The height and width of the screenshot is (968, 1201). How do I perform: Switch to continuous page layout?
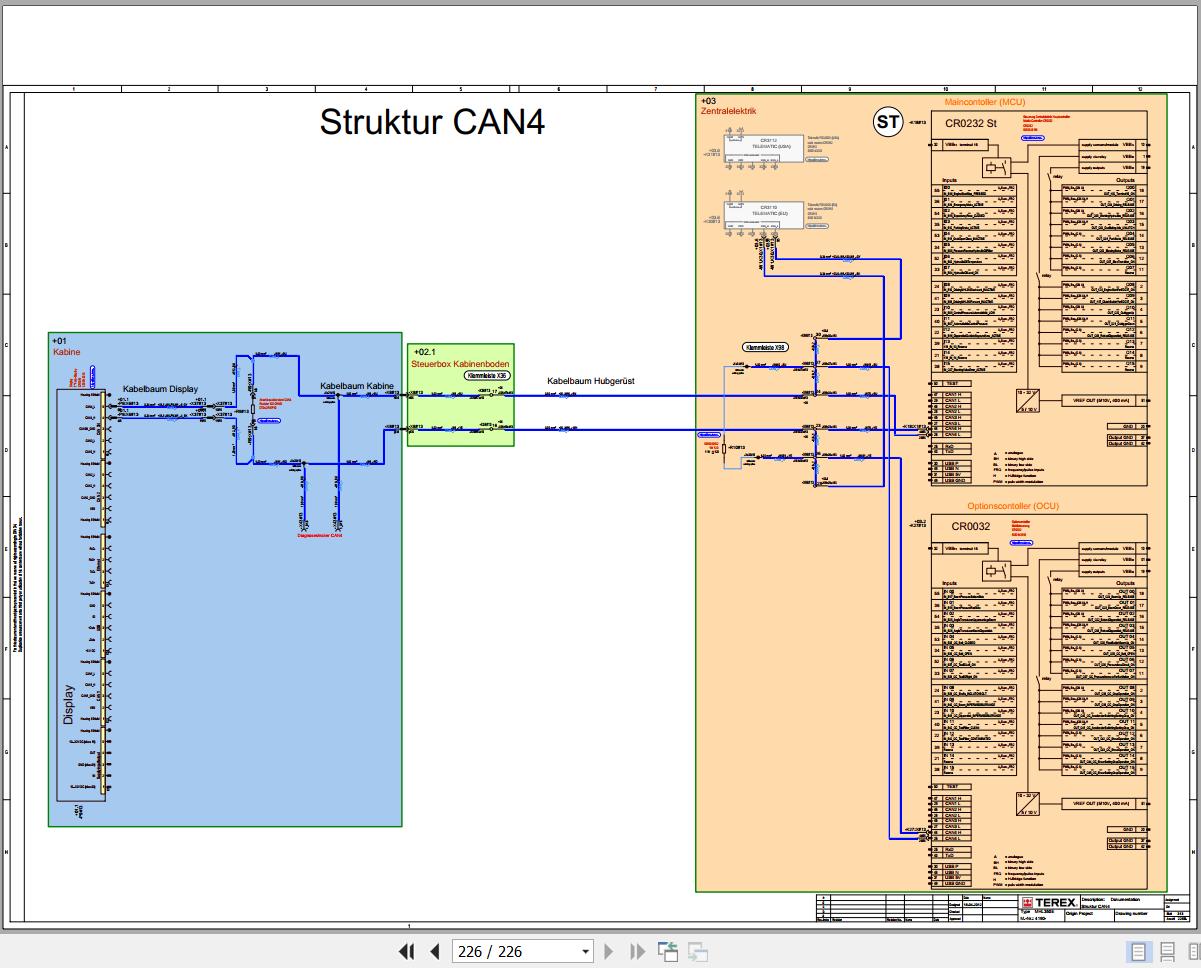1167,951
